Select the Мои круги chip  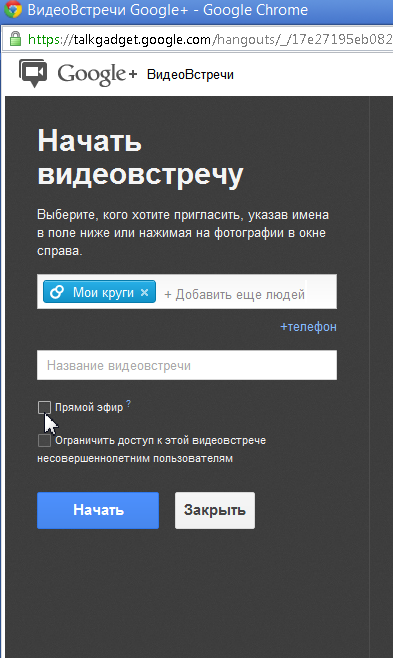click(x=99, y=292)
